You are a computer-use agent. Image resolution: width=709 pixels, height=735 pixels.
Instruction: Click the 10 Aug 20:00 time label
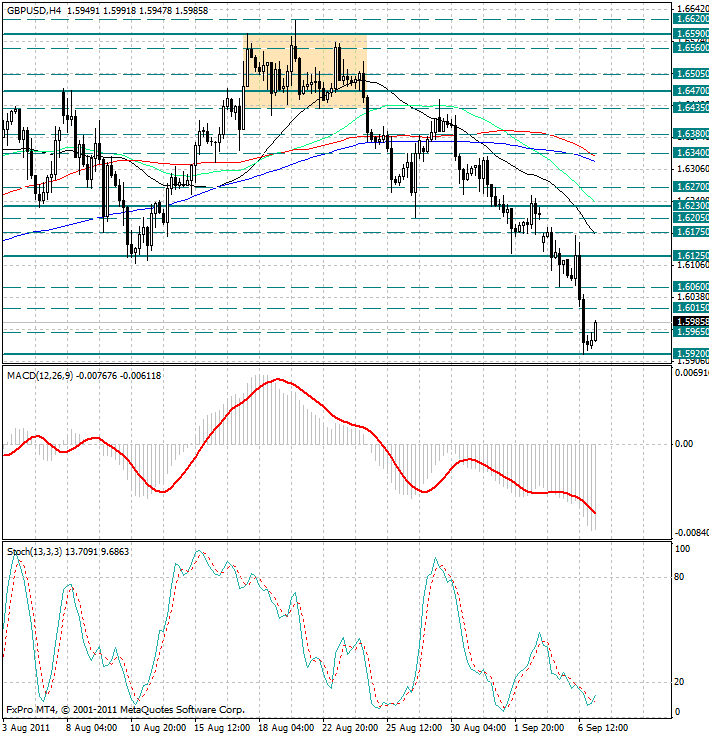click(x=158, y=728)
